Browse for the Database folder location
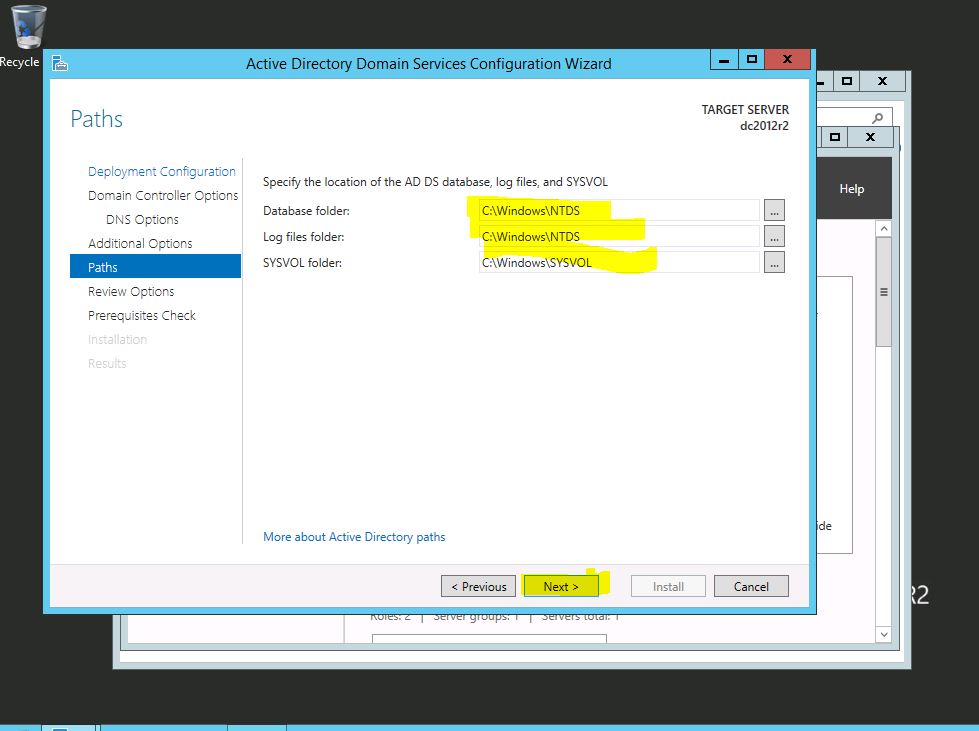The image size is (979, 731). [x=774, y=210]
